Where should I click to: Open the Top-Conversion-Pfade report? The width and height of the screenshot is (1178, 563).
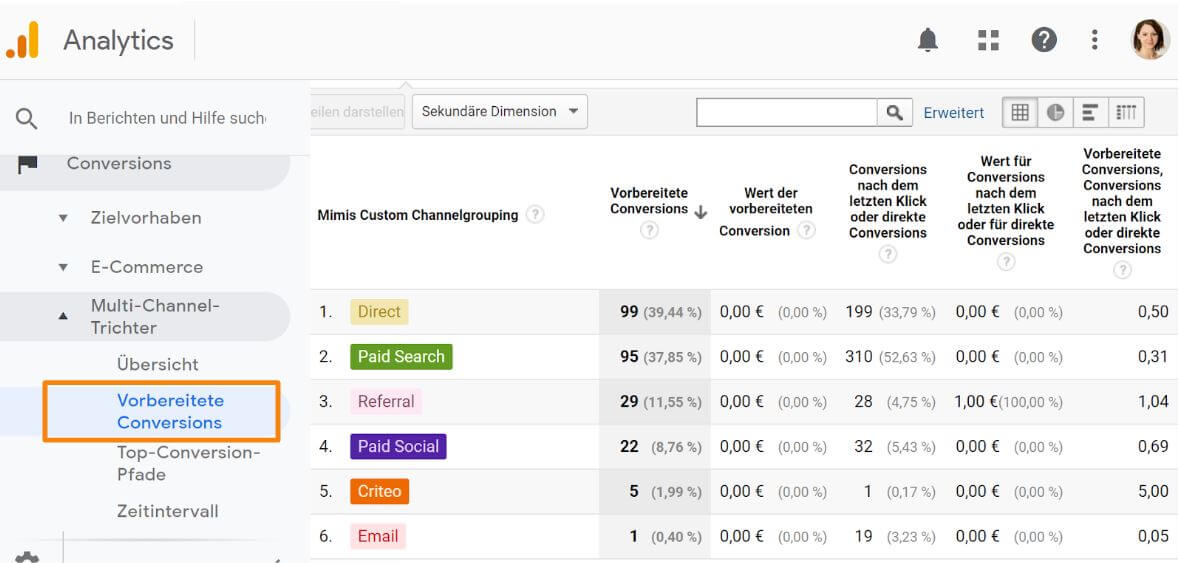point(188,463)
